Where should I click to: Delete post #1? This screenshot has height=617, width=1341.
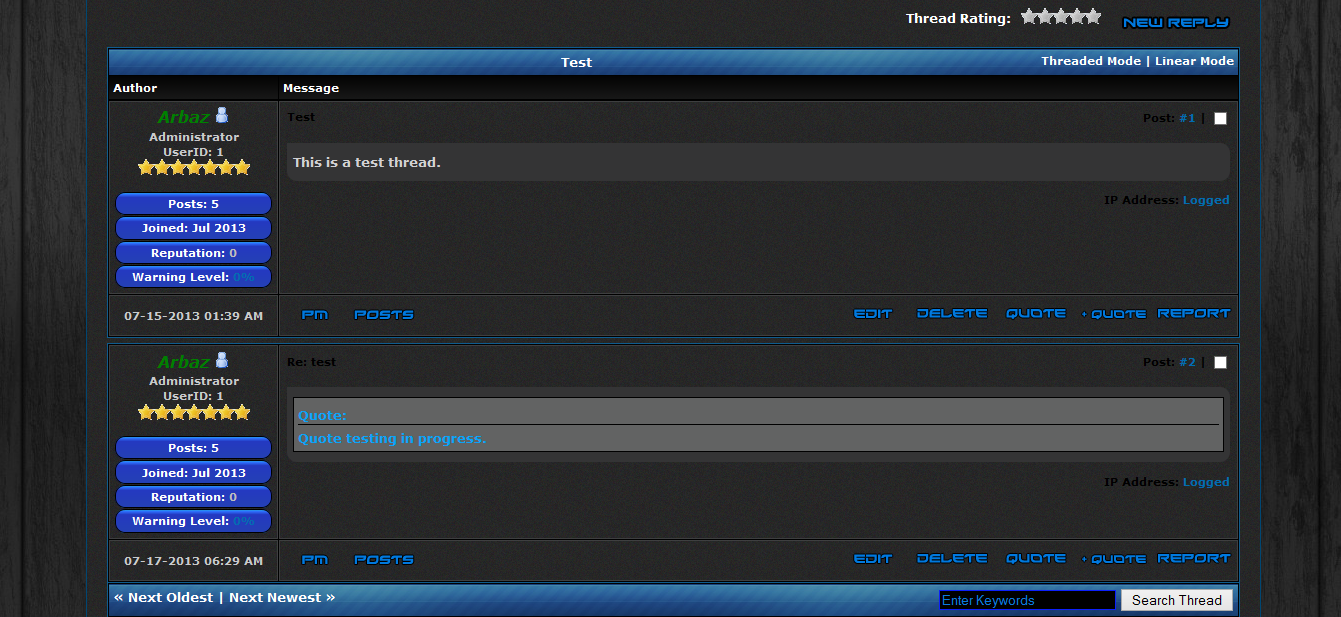pyautogui.click(x=952, y=314)
